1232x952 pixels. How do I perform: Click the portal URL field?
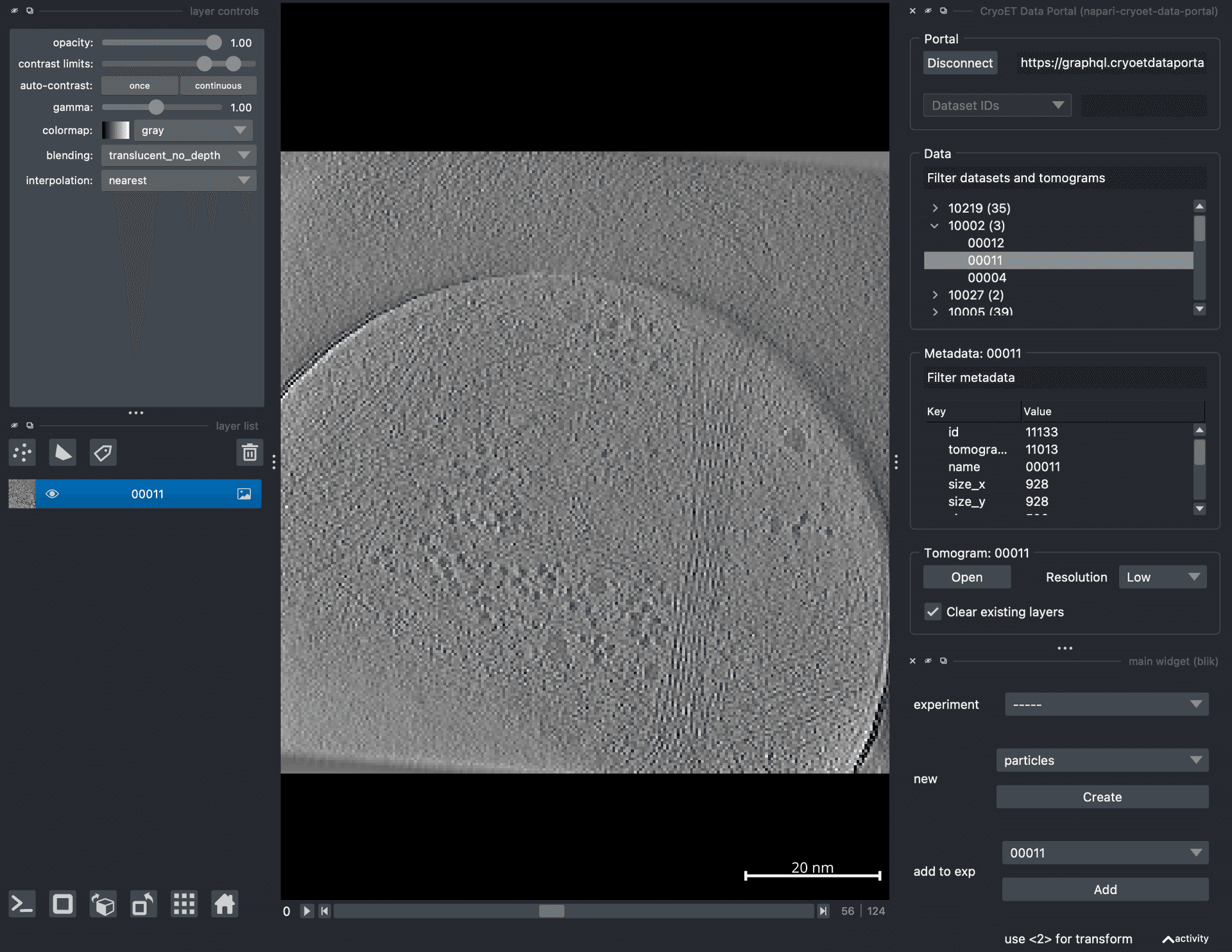[x=1112, y=63]
